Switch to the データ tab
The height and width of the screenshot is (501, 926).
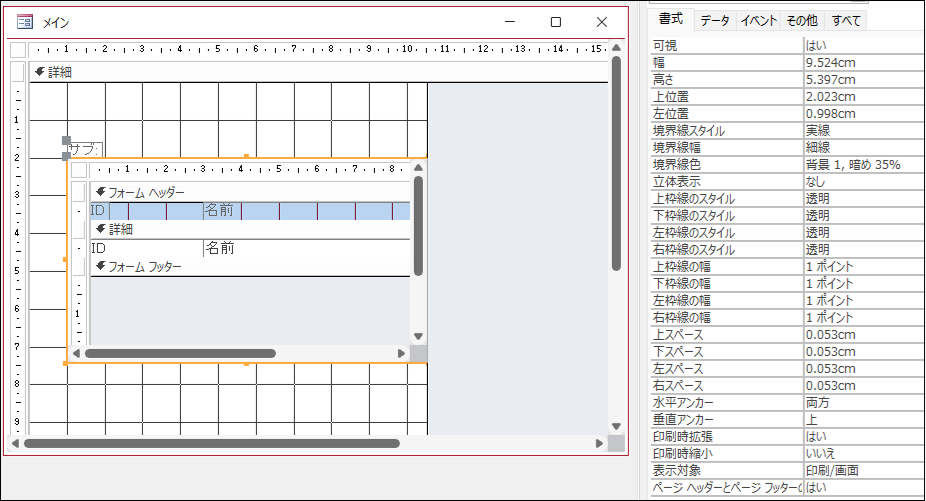[715, 21]
